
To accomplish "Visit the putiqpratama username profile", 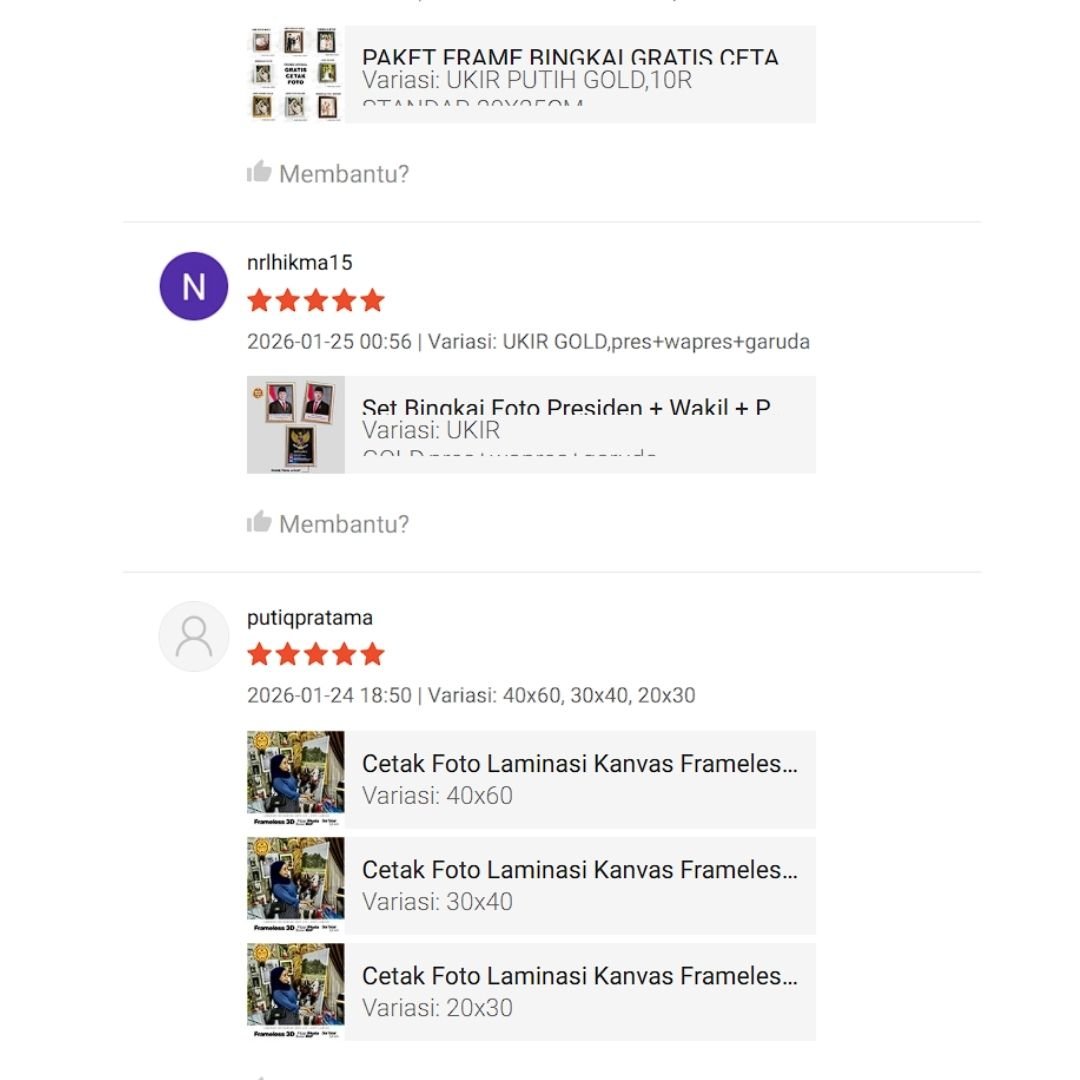I will [x=309, y=618].
